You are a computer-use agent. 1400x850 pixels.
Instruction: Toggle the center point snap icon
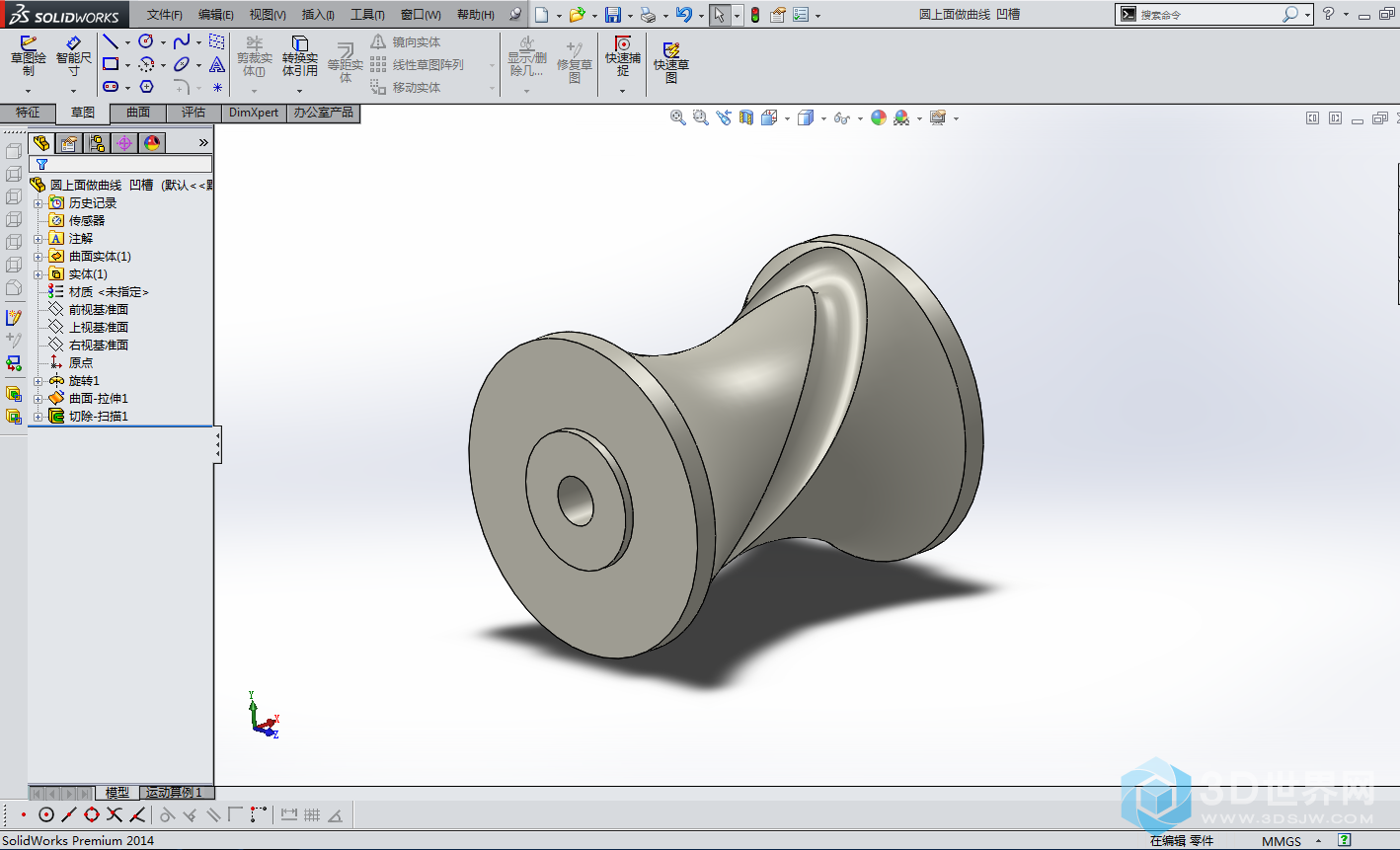click(46, 814)
